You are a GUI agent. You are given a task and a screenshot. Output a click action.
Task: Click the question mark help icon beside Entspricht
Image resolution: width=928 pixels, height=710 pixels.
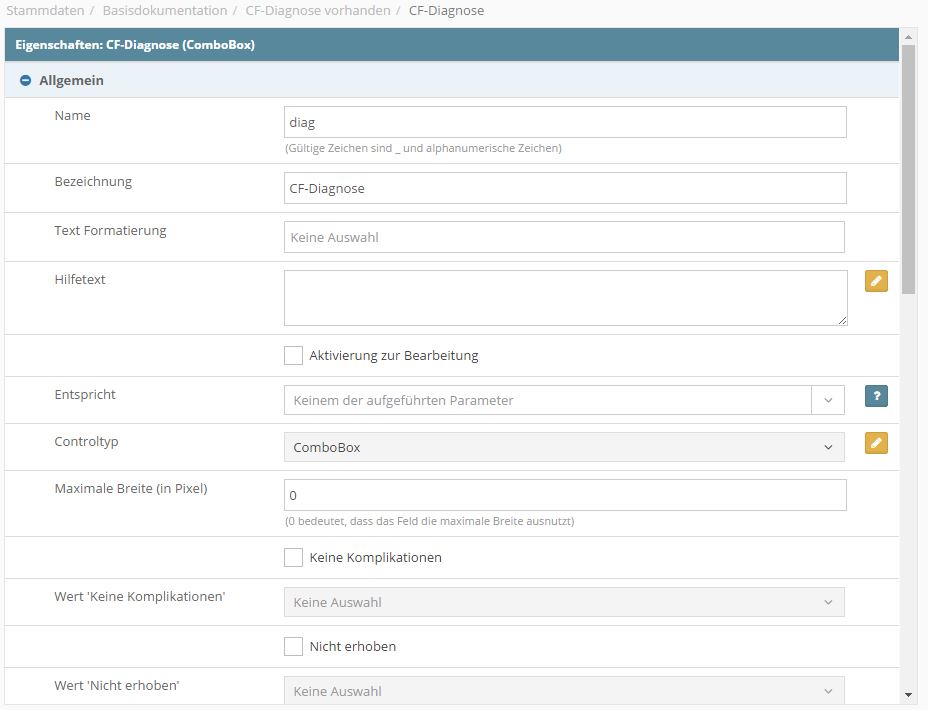pyautogui.click(x=876, y=396)
